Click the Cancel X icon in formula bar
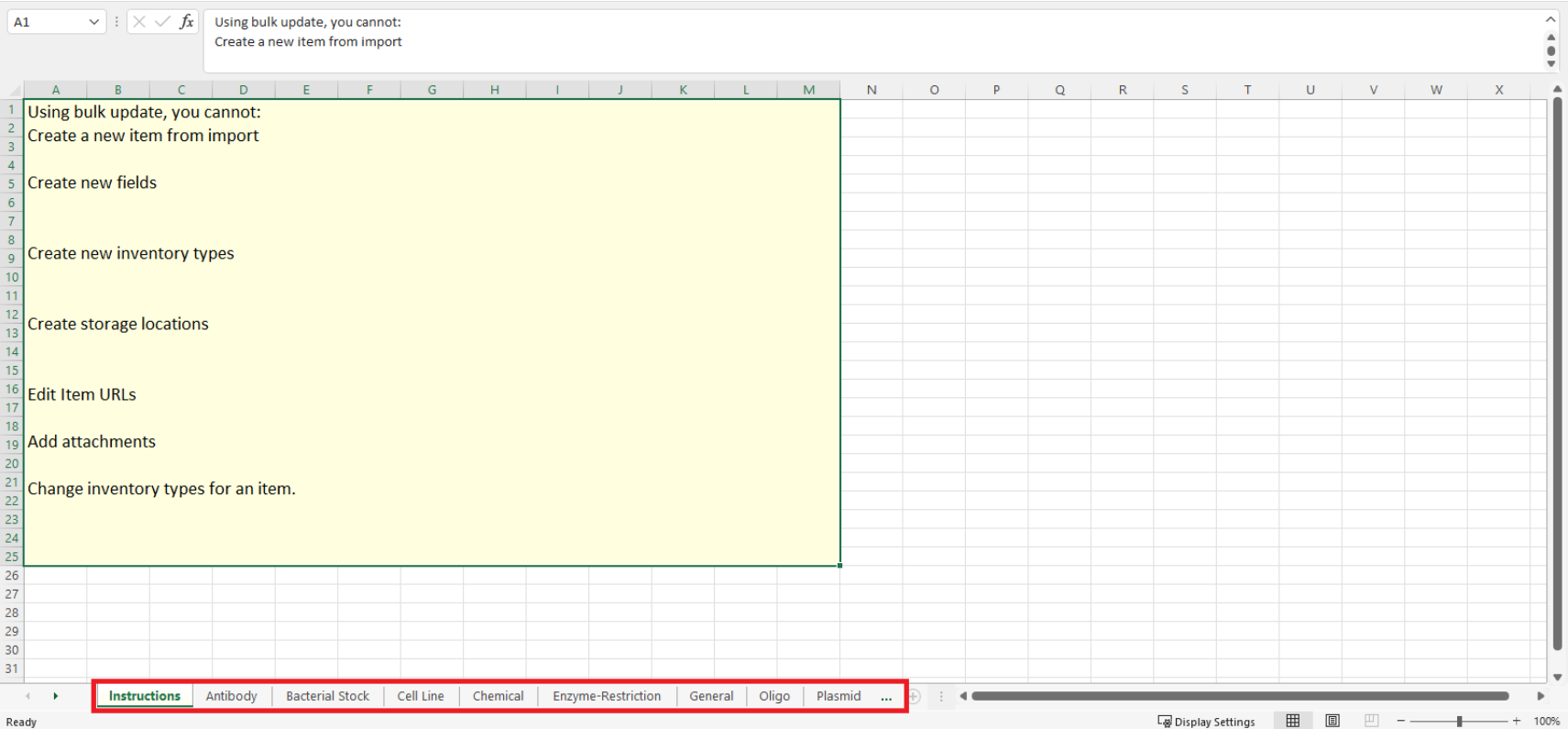This screenshot has height=729, width=1568. point(139,22)
